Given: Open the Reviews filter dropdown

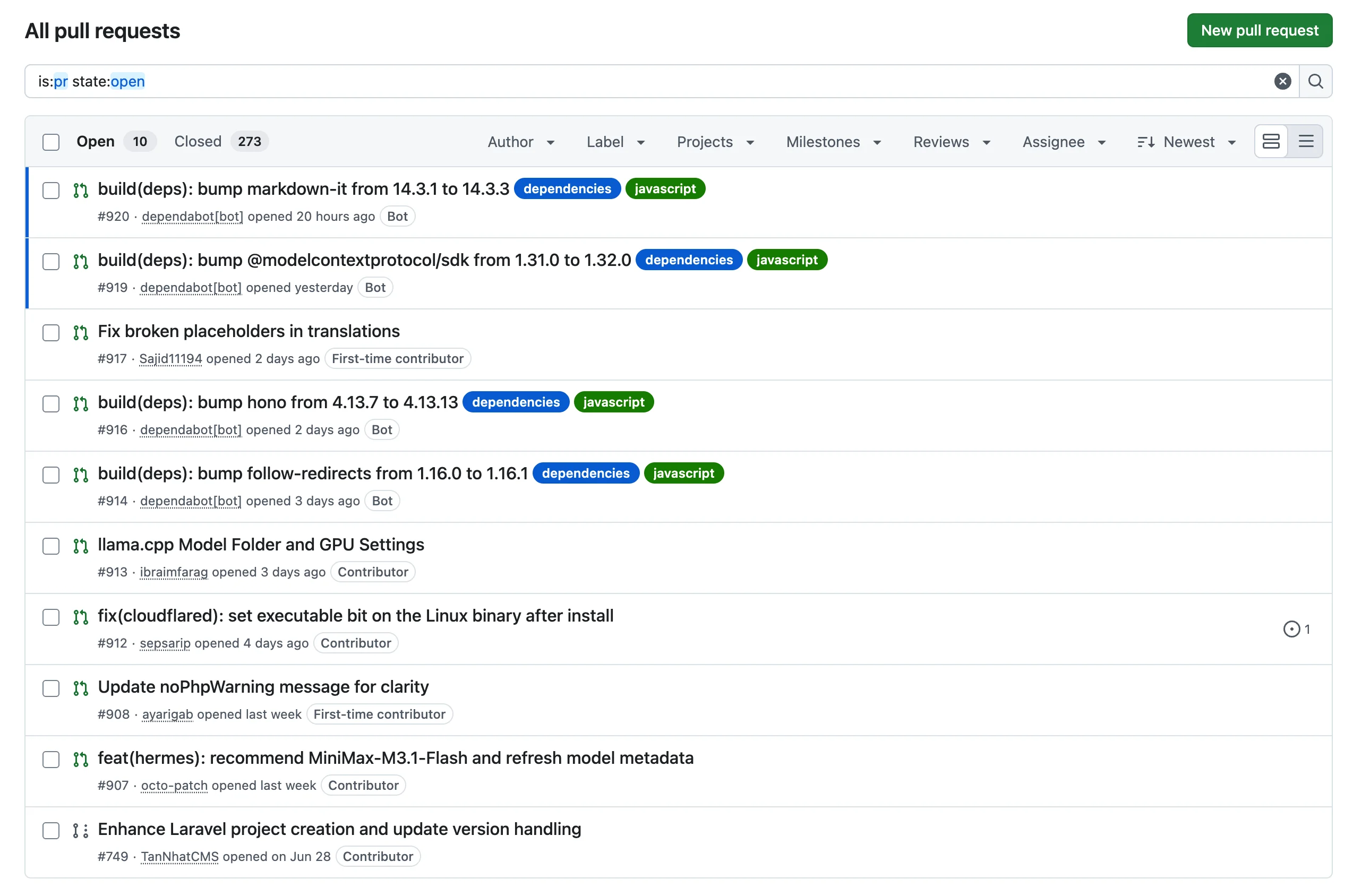Looking at the screenshot, I should point(951,142).
